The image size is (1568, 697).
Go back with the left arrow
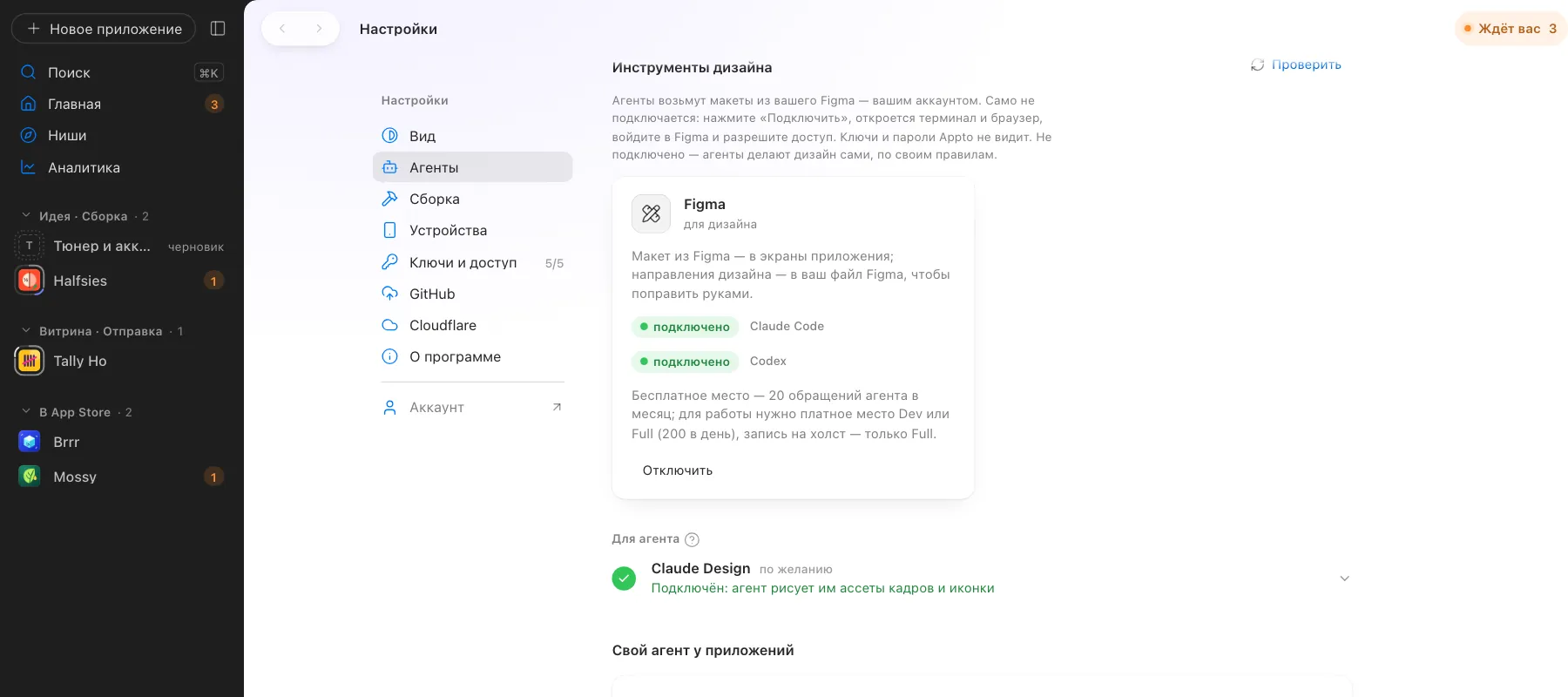click(x=282, y=29)
